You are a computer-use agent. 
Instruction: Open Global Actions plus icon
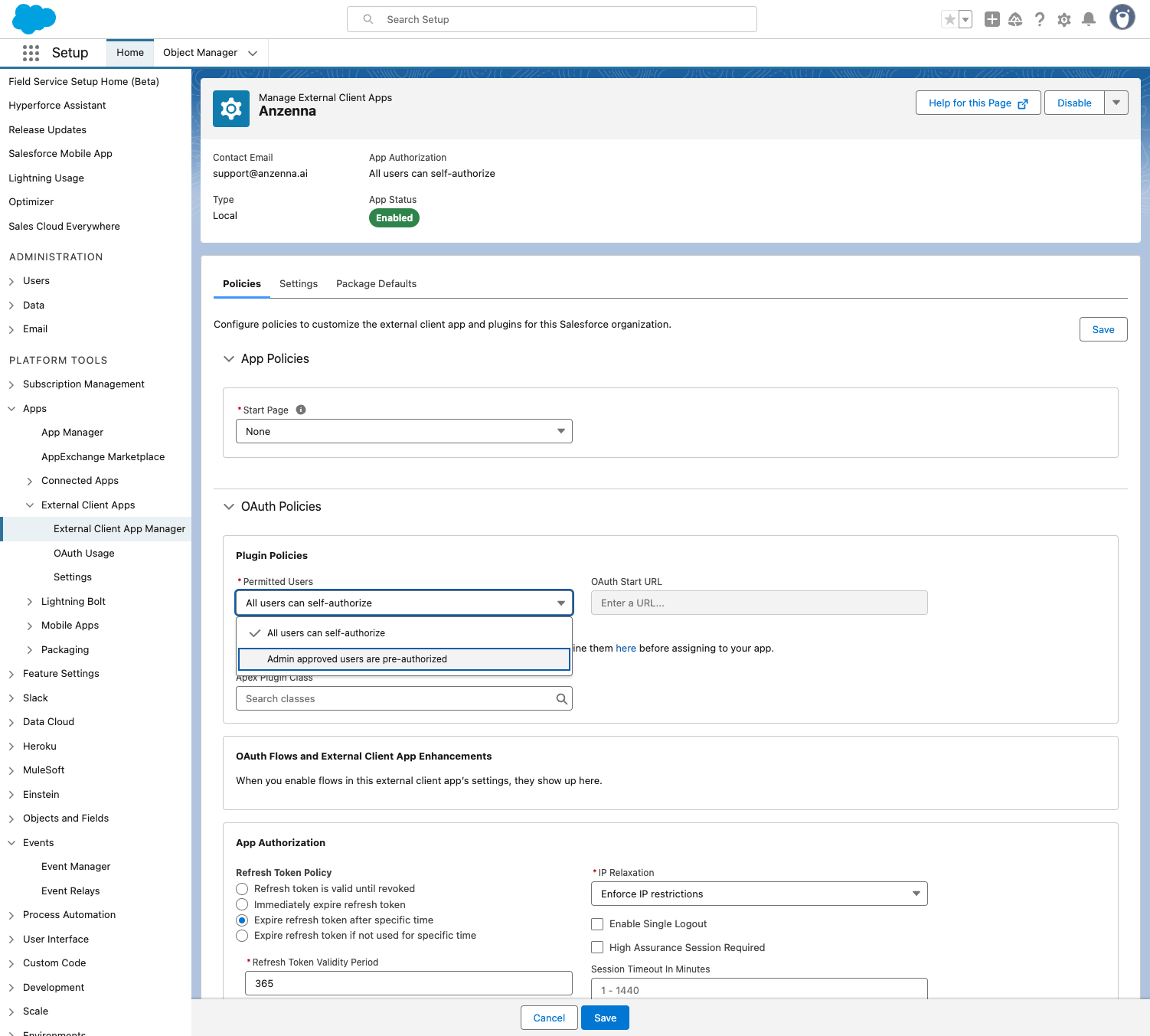(992, 20)
